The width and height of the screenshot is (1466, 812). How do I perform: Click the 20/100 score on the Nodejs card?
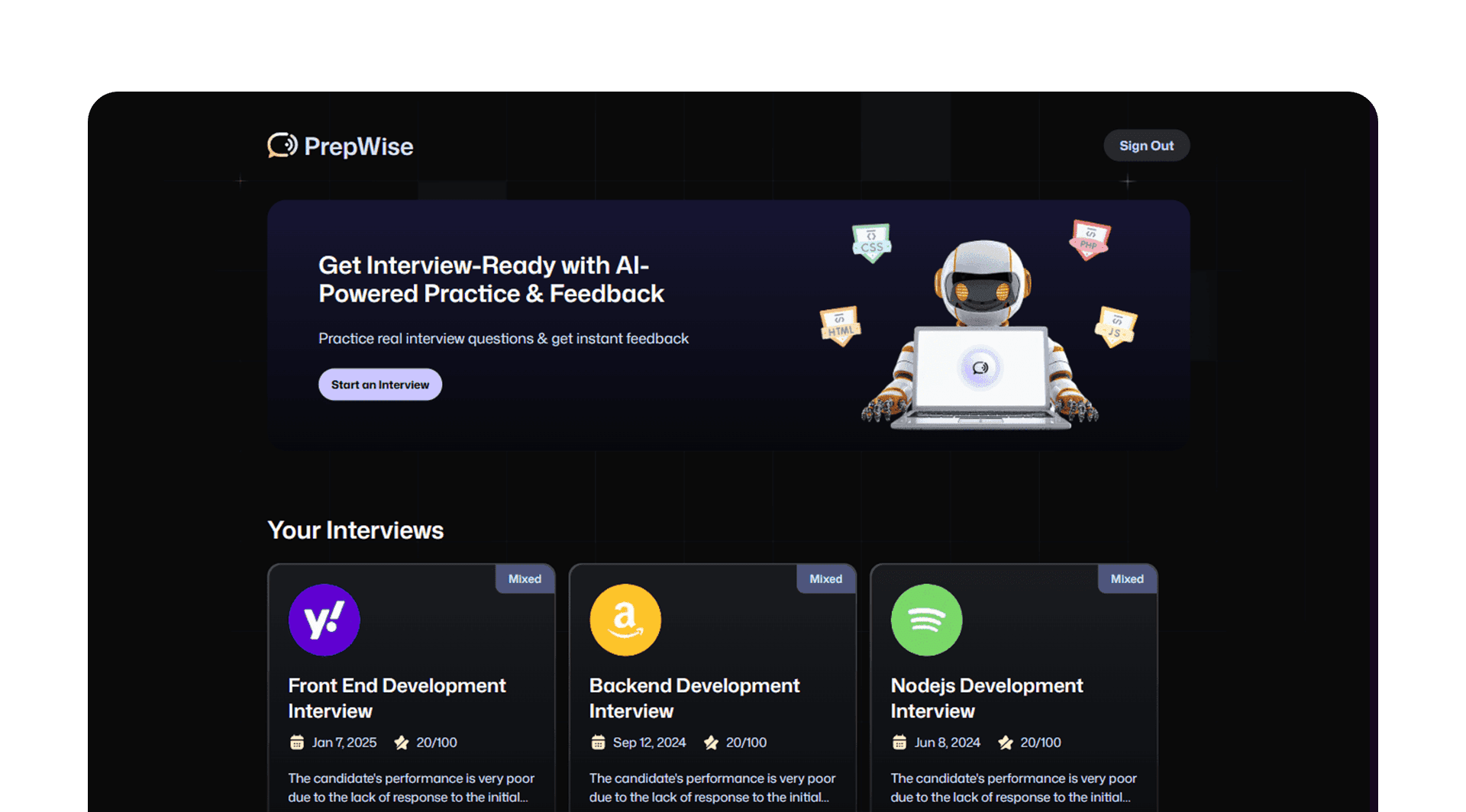1041,743
